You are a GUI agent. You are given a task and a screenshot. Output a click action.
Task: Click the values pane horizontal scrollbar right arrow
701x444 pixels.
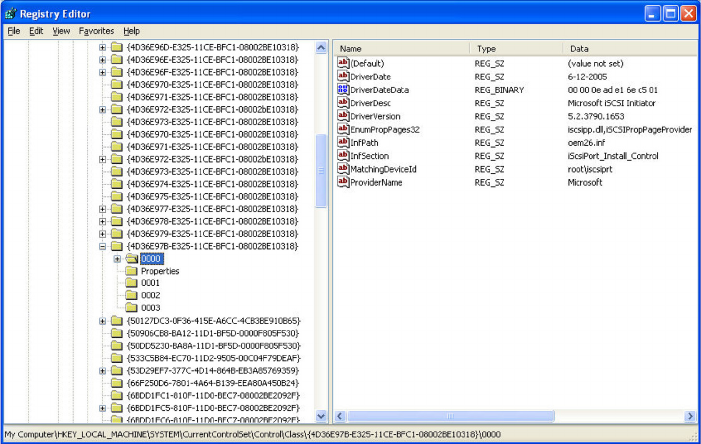(689, 416)
